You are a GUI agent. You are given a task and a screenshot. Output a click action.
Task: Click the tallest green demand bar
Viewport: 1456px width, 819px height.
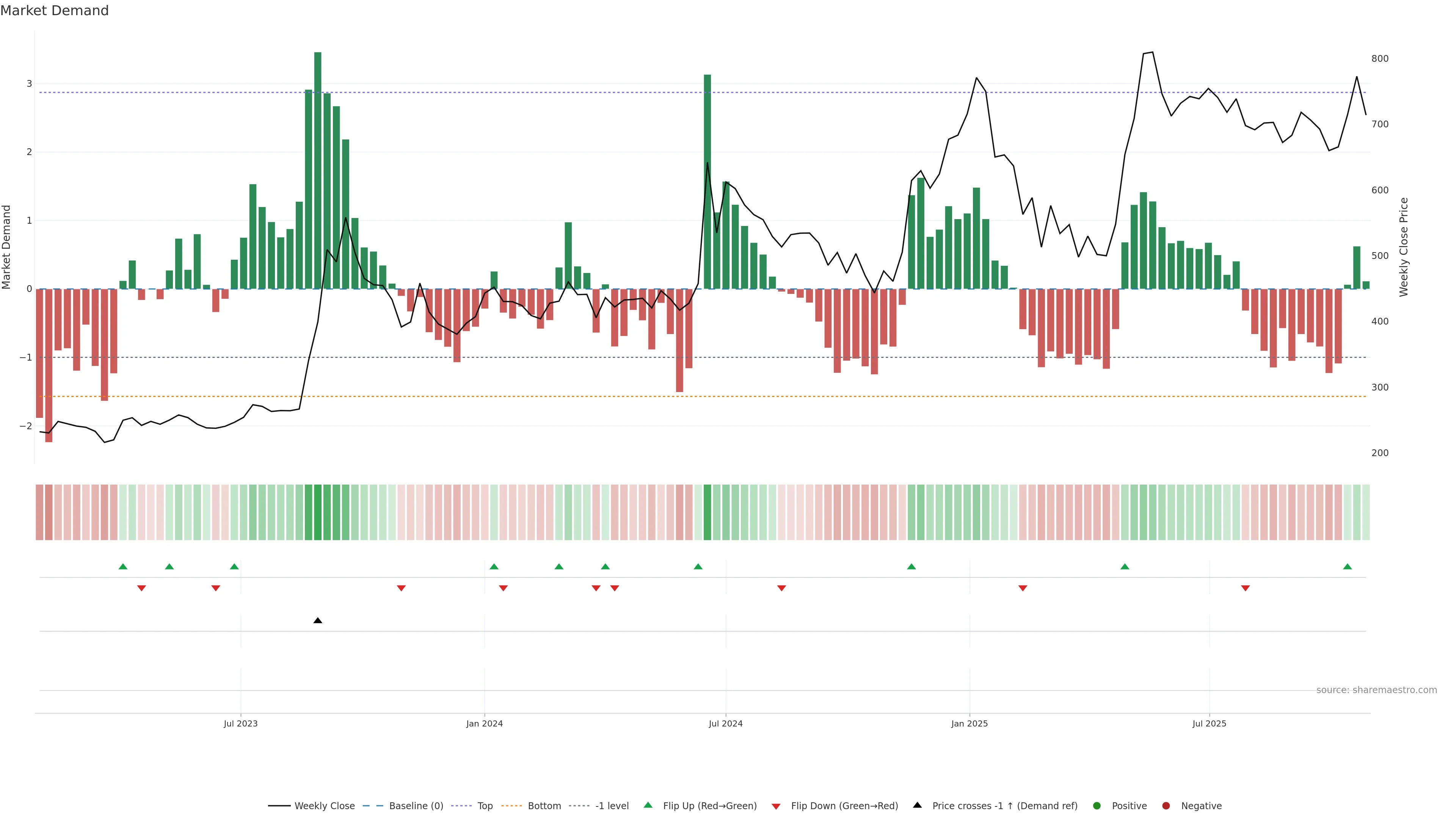click(318, 169)
